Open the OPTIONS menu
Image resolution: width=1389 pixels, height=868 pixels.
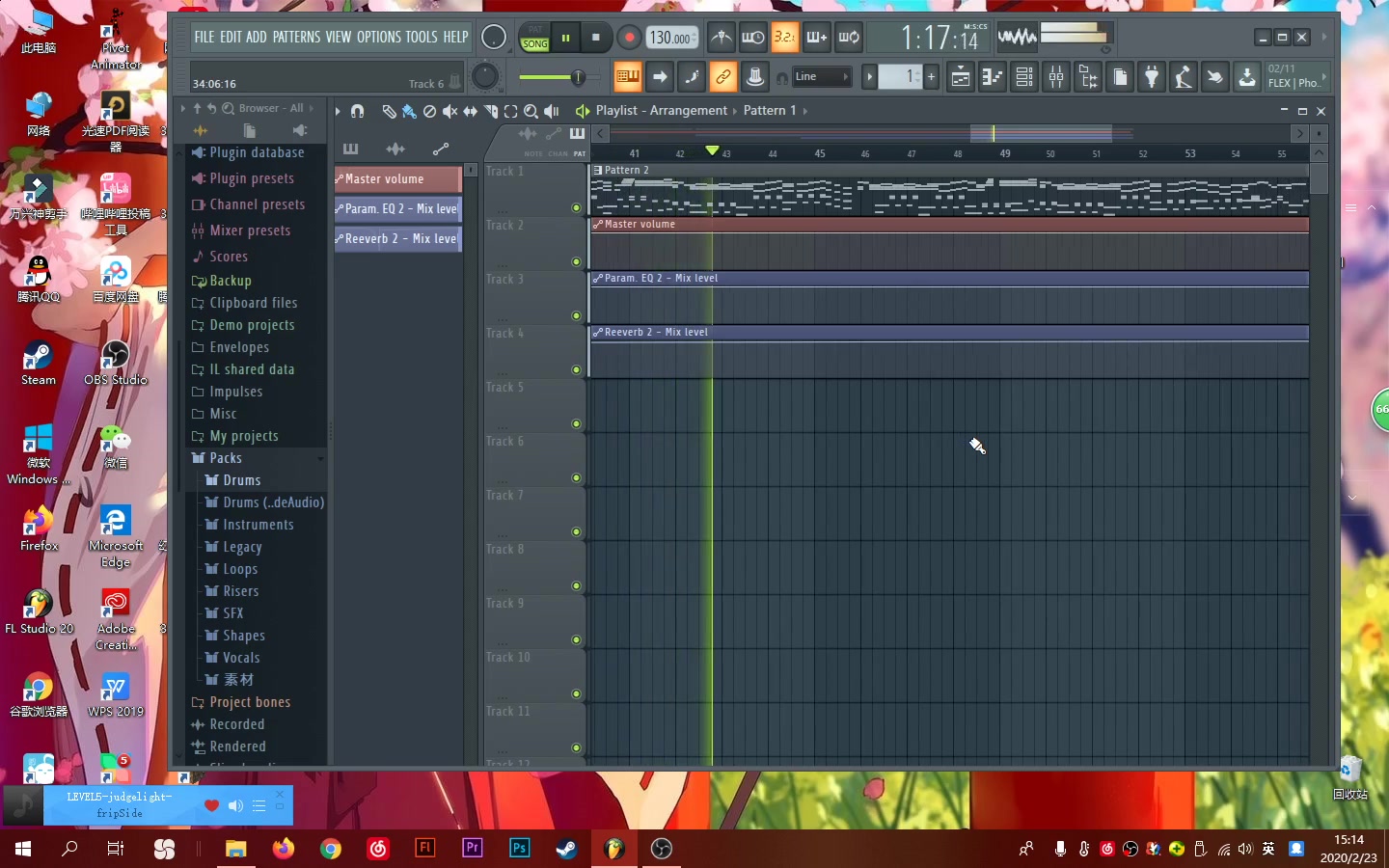coord(378,38)
